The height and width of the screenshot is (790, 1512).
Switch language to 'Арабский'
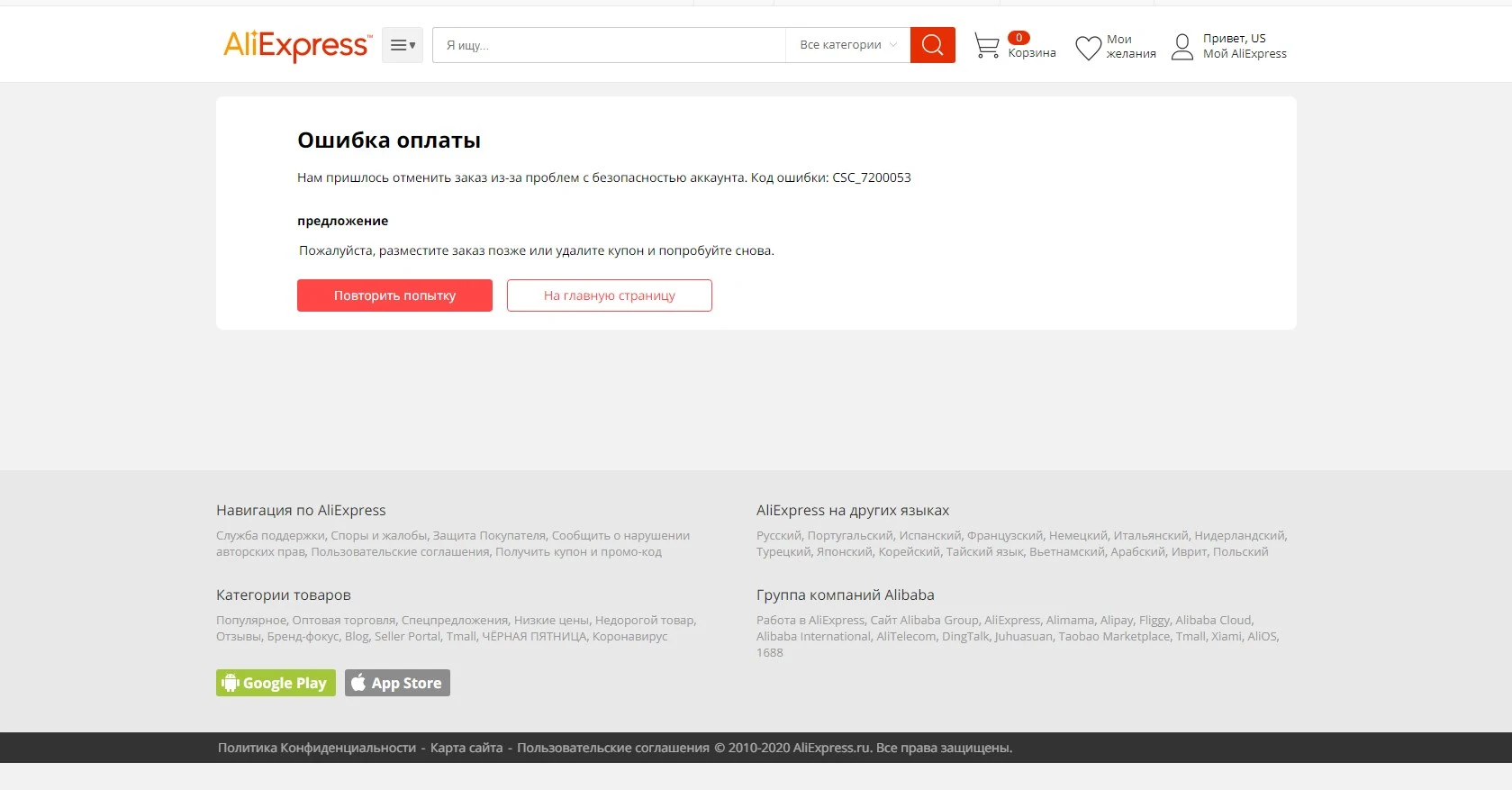tap(1138, 552)
